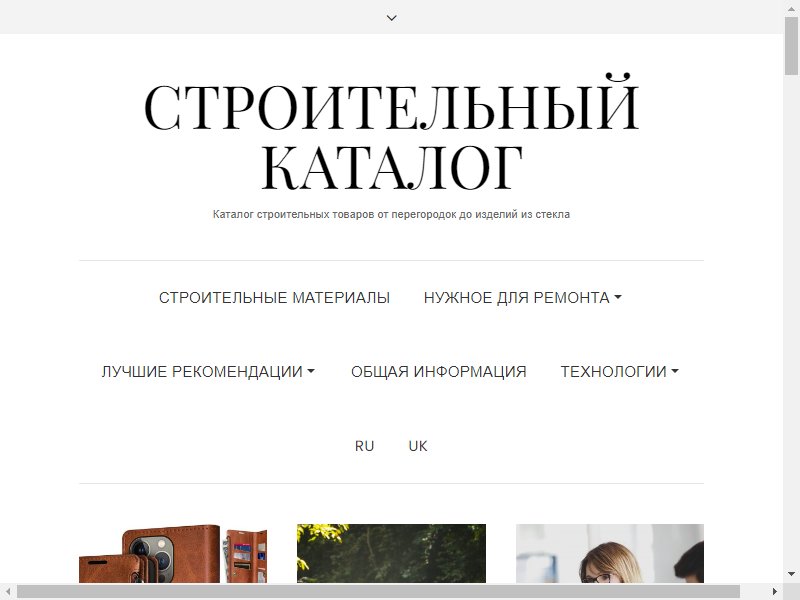Click the tagline Каталог строительных товаров
Viewport: 800px width, 600px height.
391,214
